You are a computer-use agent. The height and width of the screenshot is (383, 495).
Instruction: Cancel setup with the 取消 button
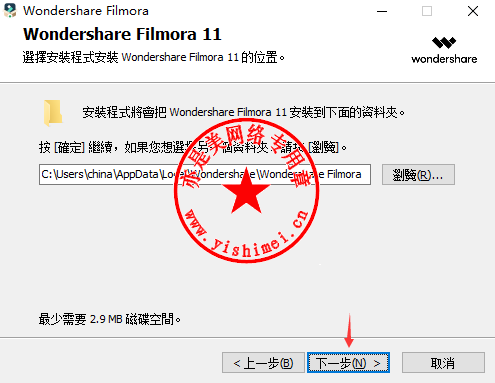pyautogui.click(x=443, y=363)
